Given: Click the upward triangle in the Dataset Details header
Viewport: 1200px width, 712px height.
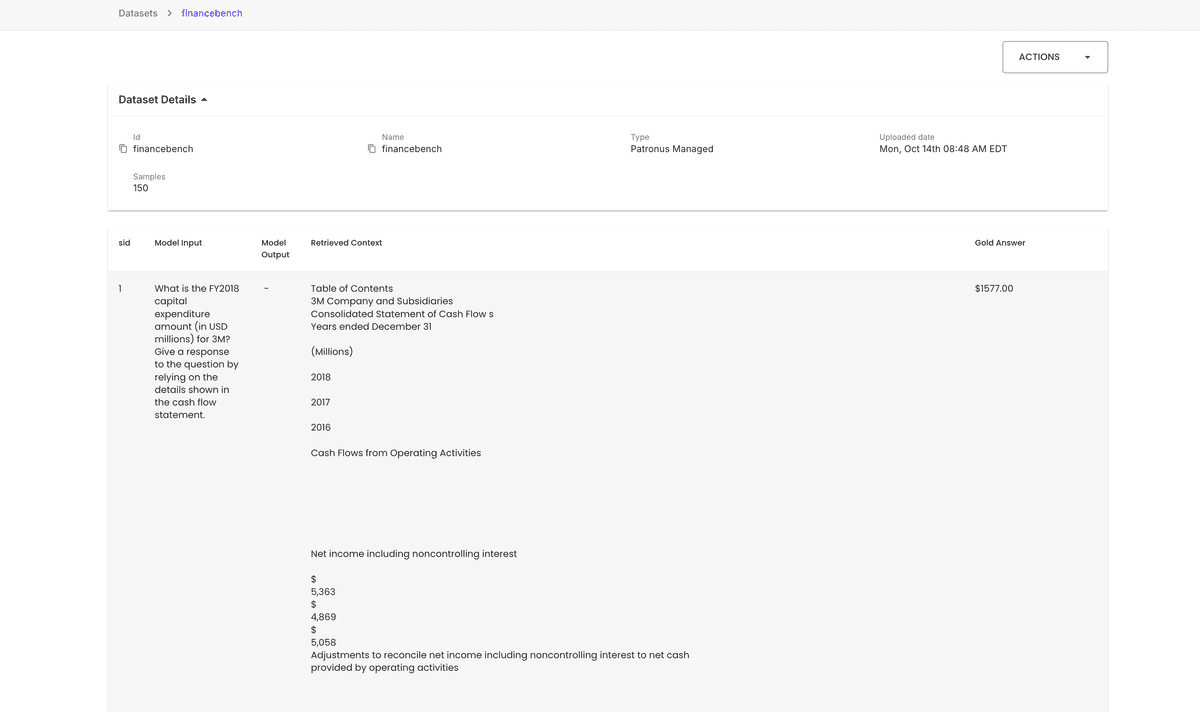Looking at the screenshot, I should [x=204, y=99].
